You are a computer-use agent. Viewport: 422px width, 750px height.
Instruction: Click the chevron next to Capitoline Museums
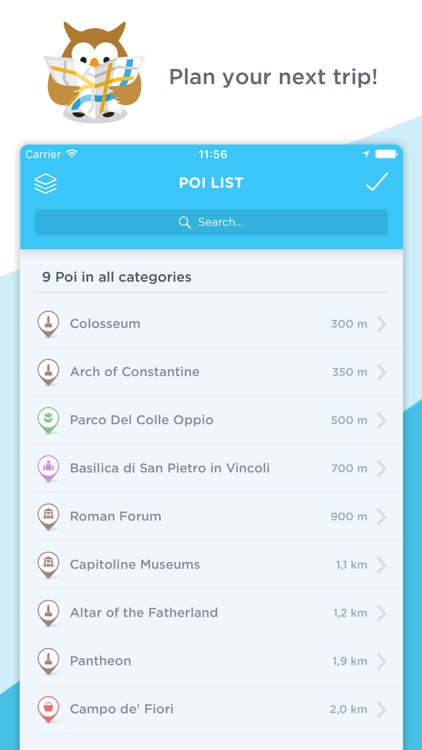(381, 565)
